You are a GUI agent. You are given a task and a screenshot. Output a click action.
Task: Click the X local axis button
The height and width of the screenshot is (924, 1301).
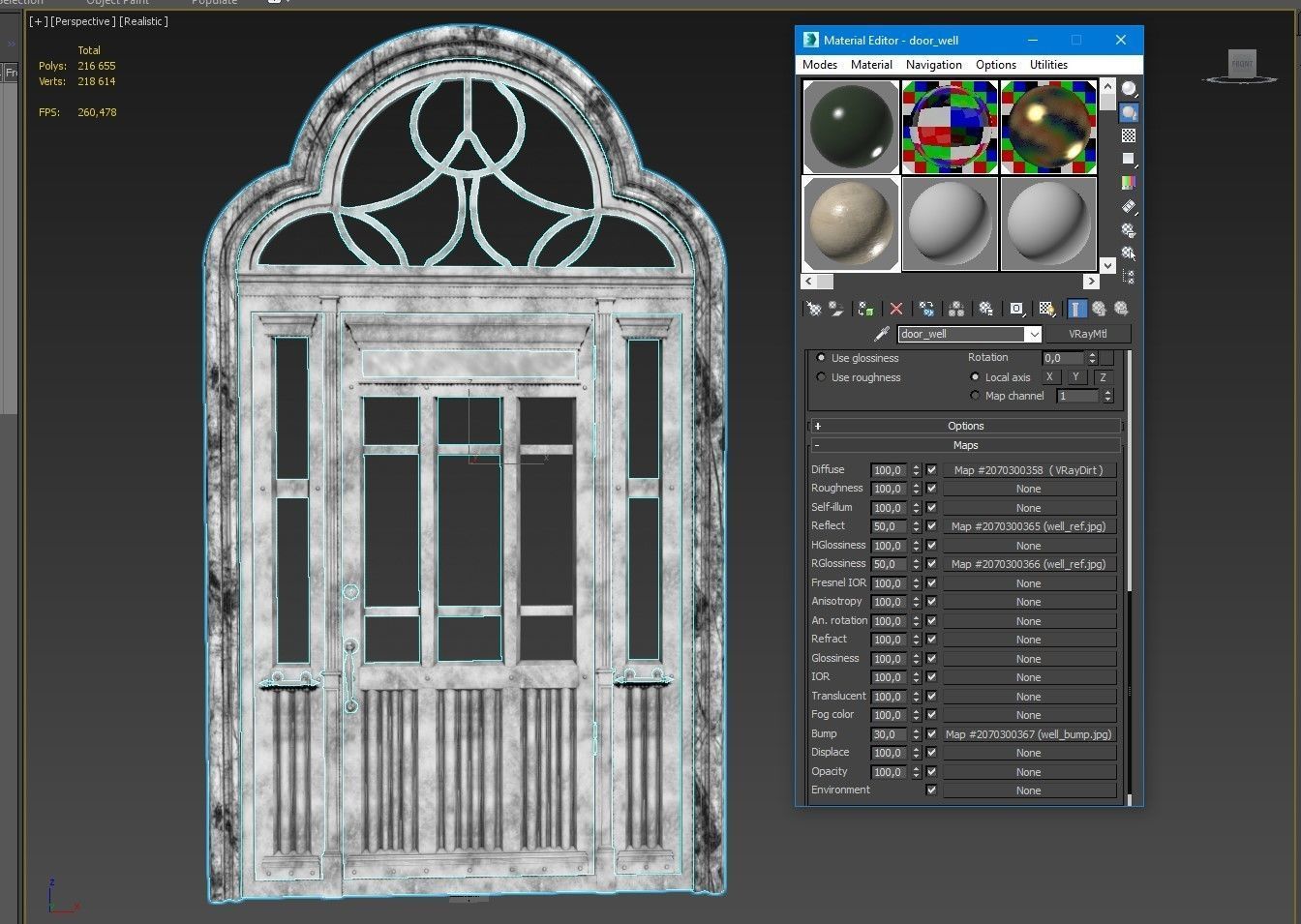(1049, 377)
